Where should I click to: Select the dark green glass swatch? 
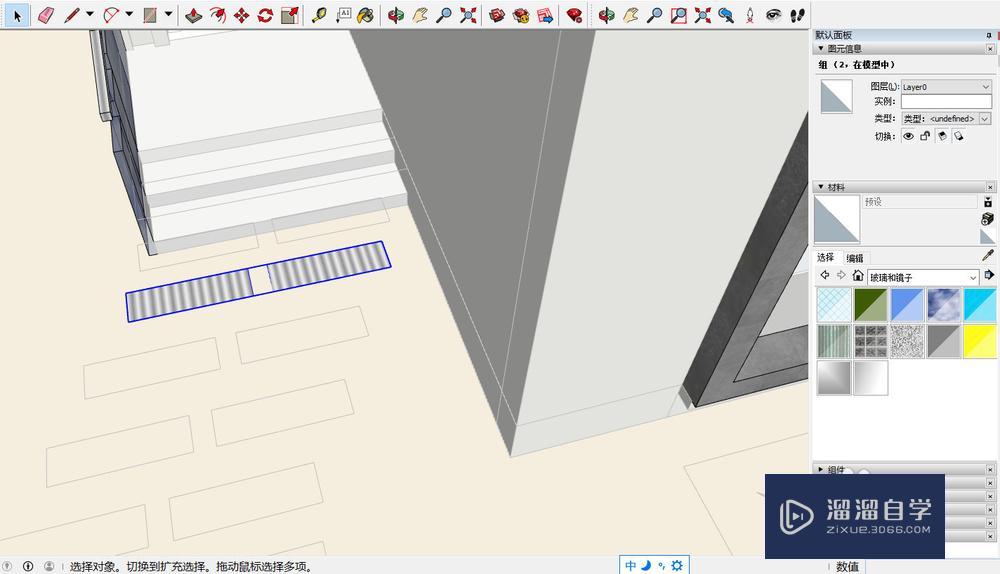tap(871, 305)
